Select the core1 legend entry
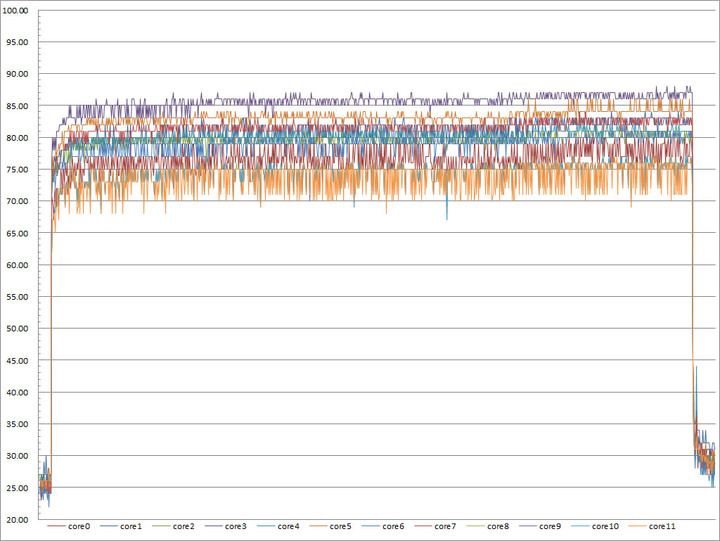720x541 pixels. 121,526
